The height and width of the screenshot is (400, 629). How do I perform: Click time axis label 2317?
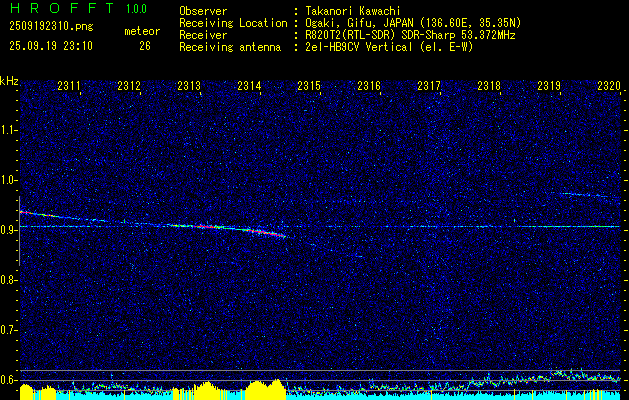[x=429, y=85]
